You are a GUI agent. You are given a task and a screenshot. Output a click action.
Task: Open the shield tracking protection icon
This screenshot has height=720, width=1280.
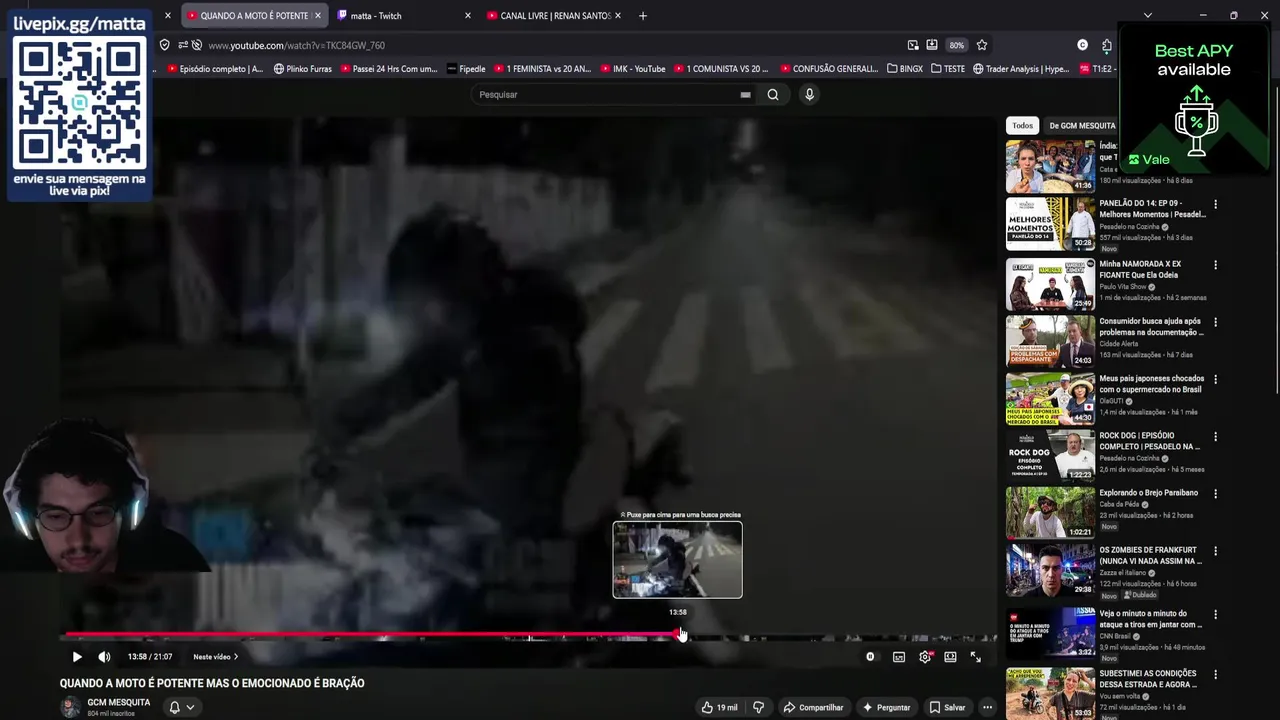[165, 45]
